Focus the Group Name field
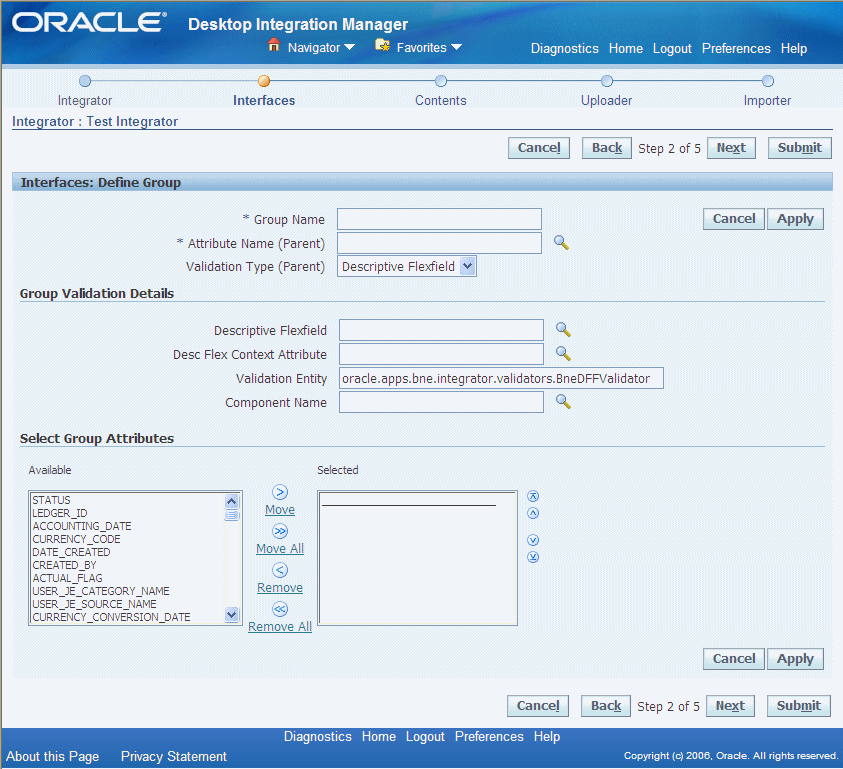This screenshot has height=769, width=843. (439, 219)
